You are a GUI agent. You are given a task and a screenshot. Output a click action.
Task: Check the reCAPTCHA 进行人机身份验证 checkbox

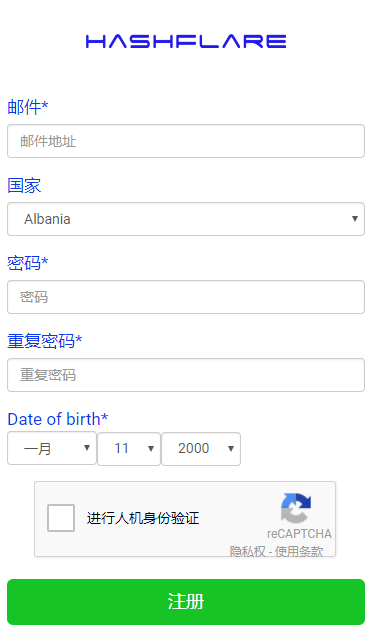[x=61, y=518]
